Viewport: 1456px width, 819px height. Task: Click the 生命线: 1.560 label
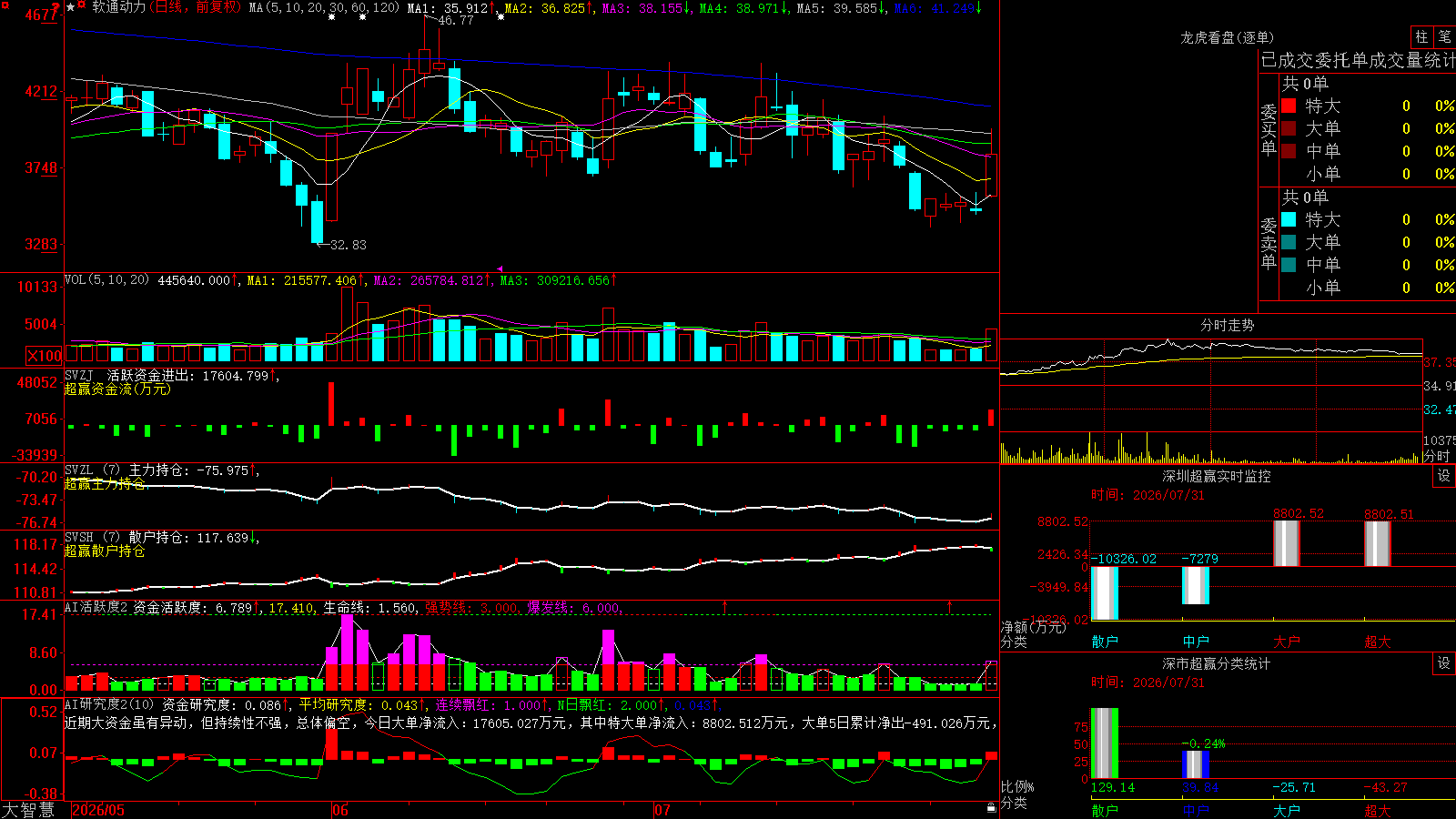click(369, 607)
